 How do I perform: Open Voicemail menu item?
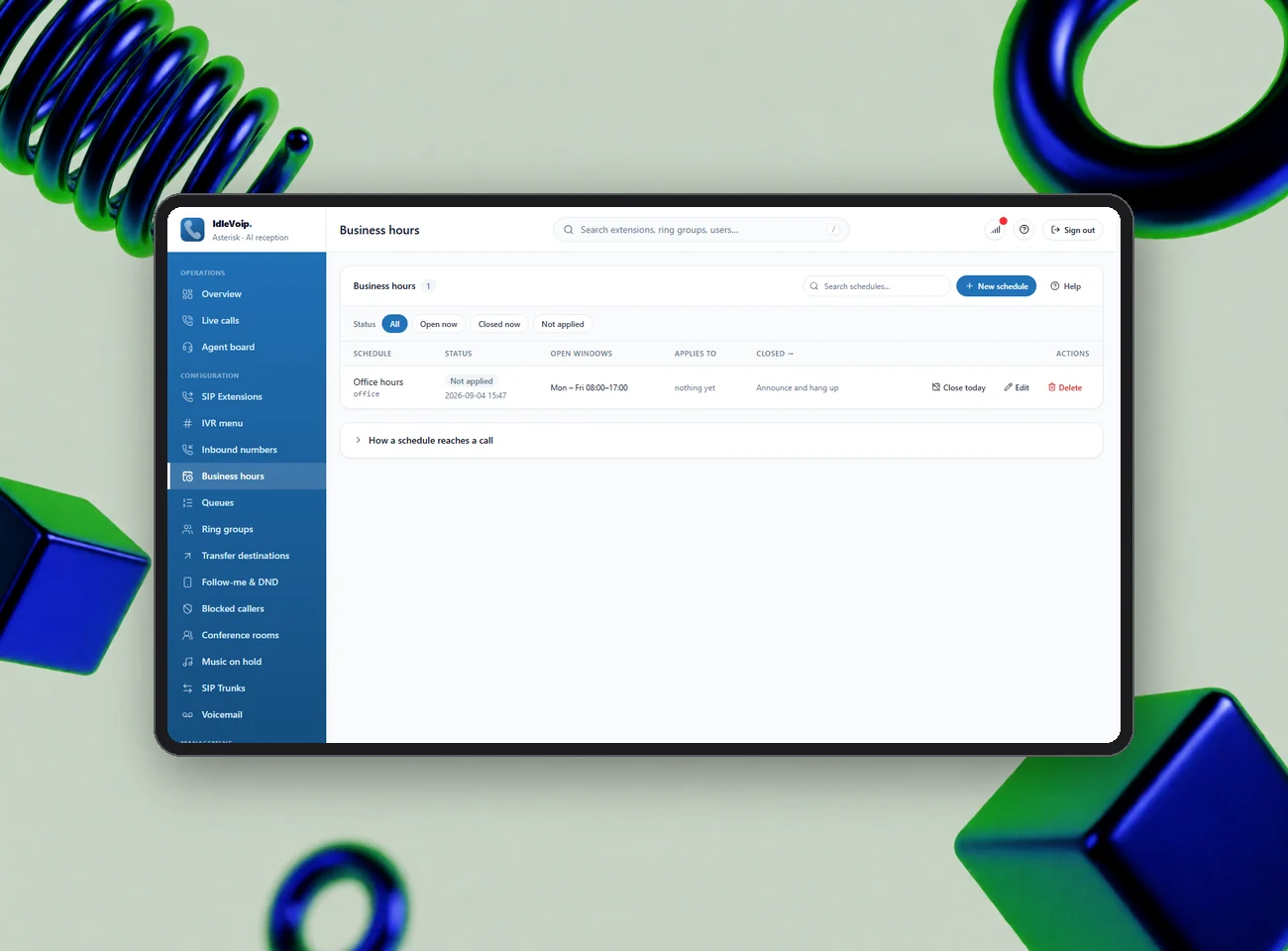coord(247,715)
